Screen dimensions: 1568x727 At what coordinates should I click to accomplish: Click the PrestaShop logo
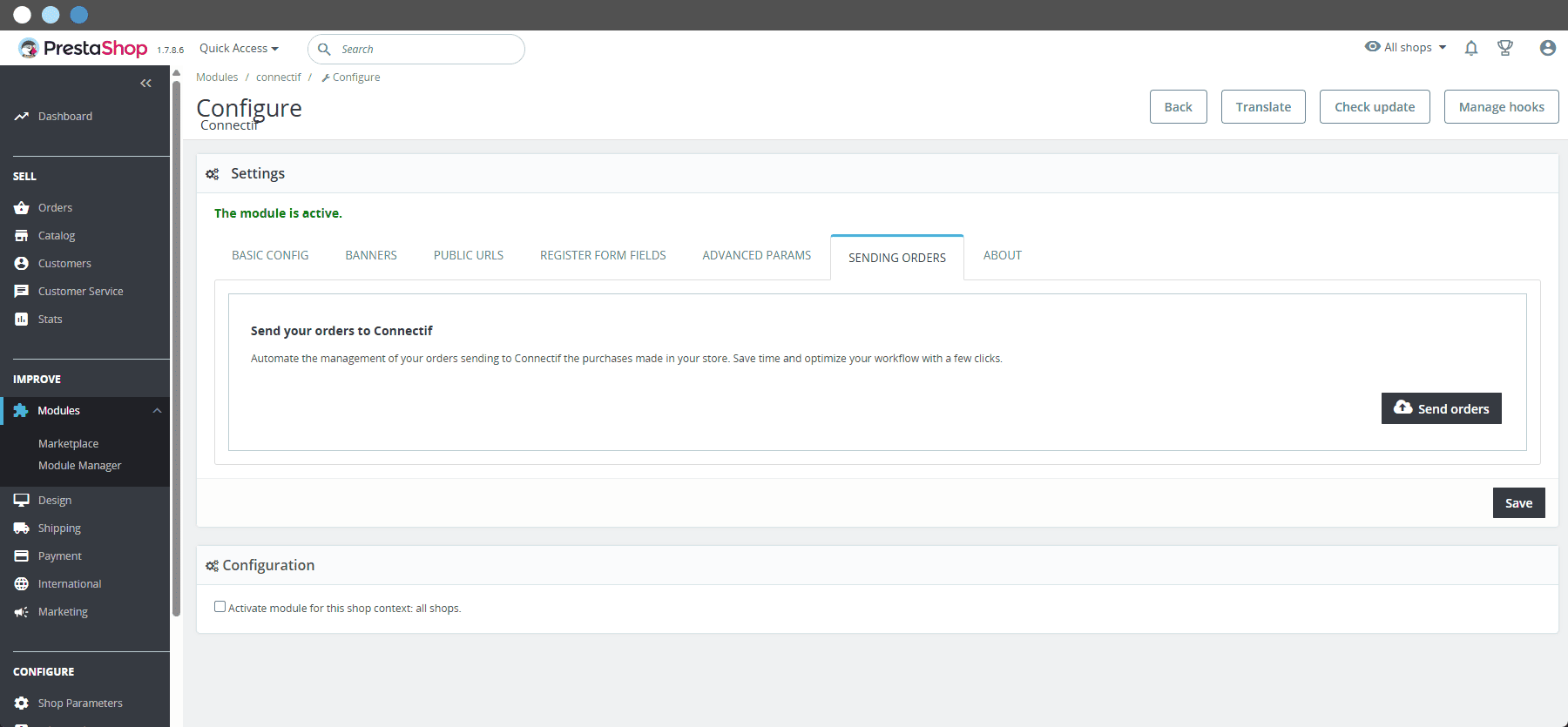pyautogui.click(x=84, y=49)
